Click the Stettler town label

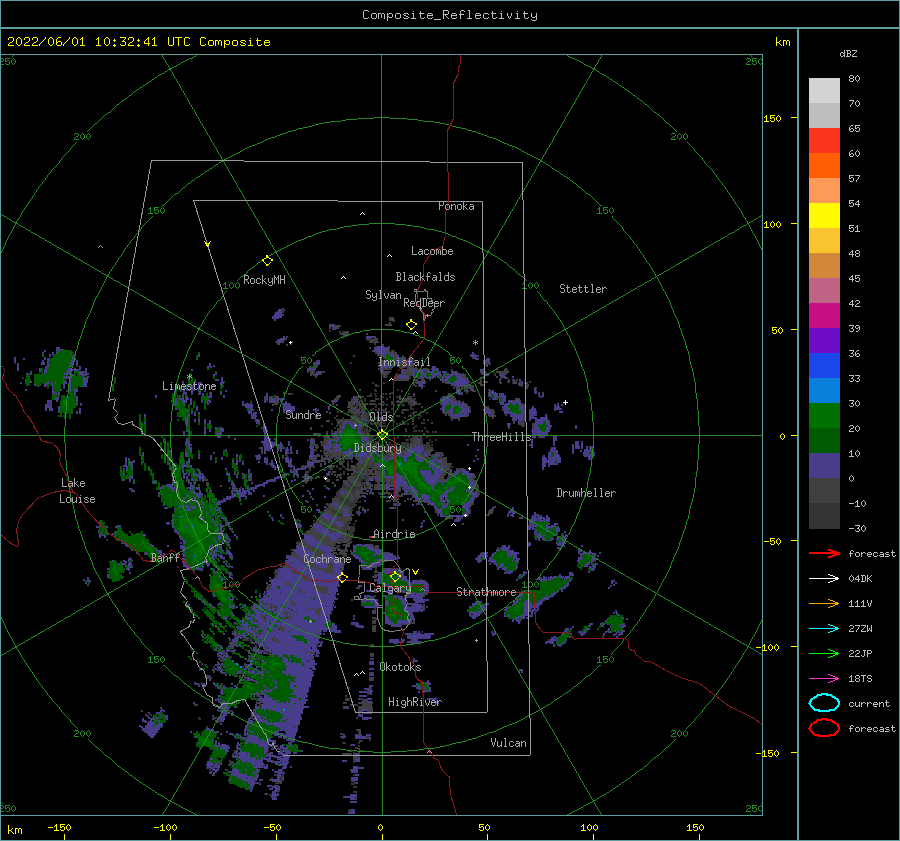(x=583, y=289)
